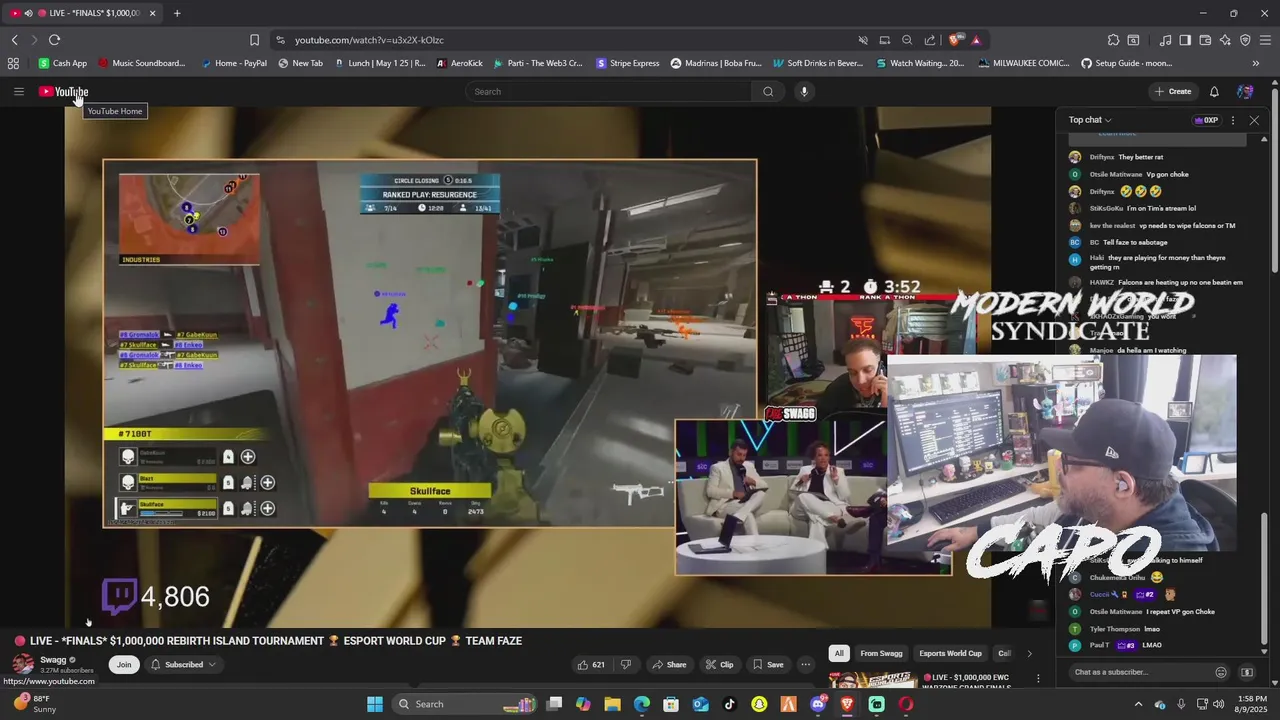This screenshot has height=720, width=1280.
Task: Expand the Top chat mode dropdown
Action: pyautogui.click(x=1090, y=120)
